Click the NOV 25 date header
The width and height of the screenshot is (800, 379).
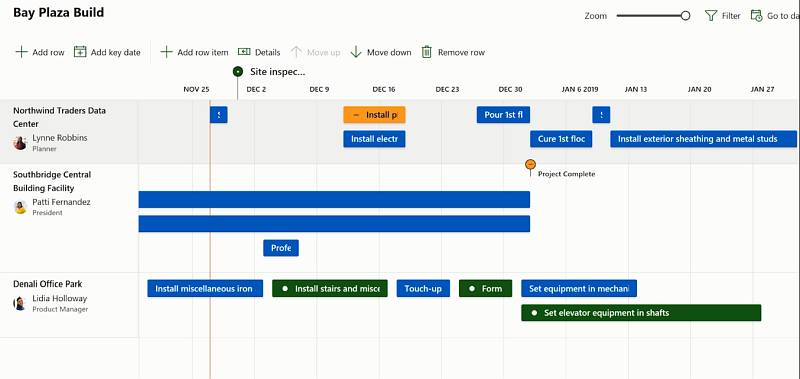196,89
